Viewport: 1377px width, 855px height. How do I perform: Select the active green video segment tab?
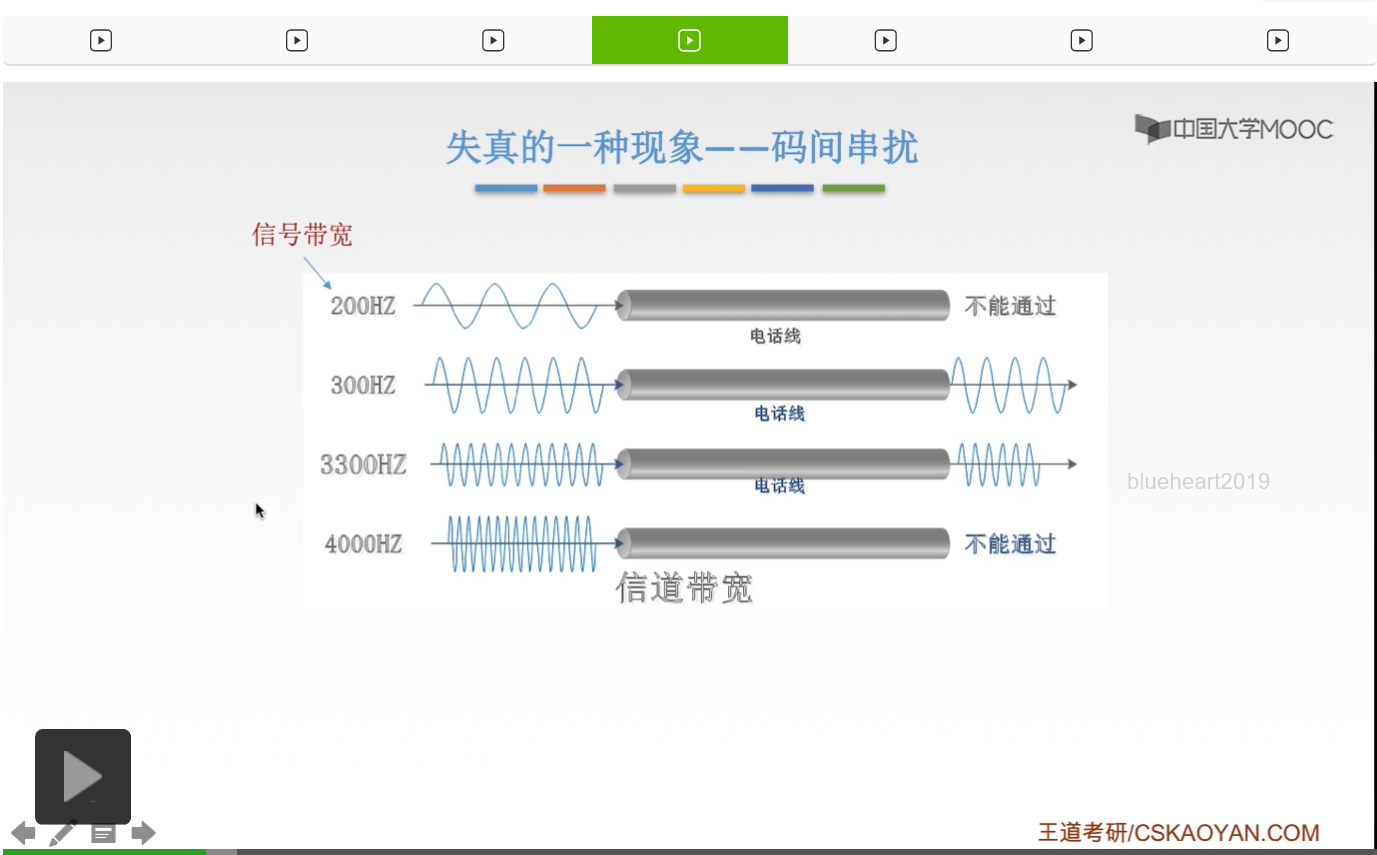(x=690, y=40)
